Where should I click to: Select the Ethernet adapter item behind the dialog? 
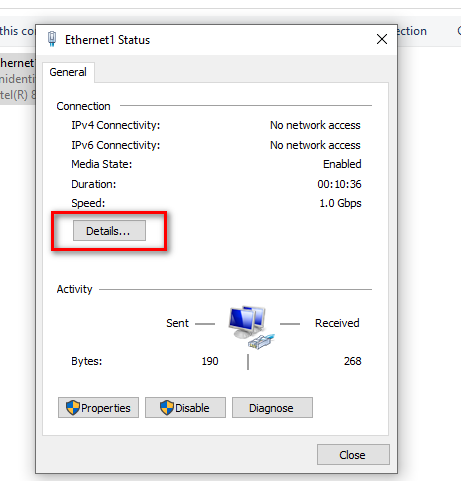pyautogui.click(x=18, y=79)
